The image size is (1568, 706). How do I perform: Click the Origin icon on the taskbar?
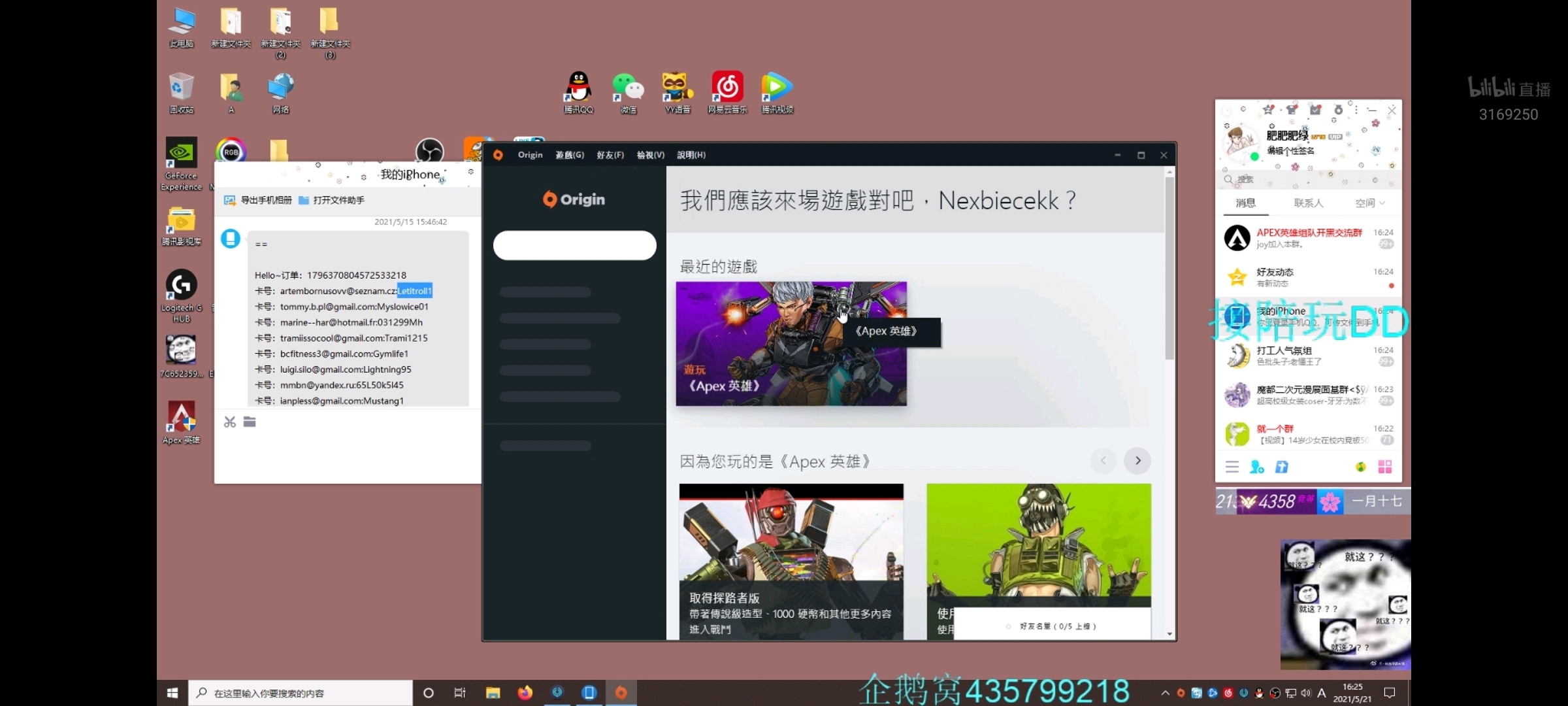621,693
